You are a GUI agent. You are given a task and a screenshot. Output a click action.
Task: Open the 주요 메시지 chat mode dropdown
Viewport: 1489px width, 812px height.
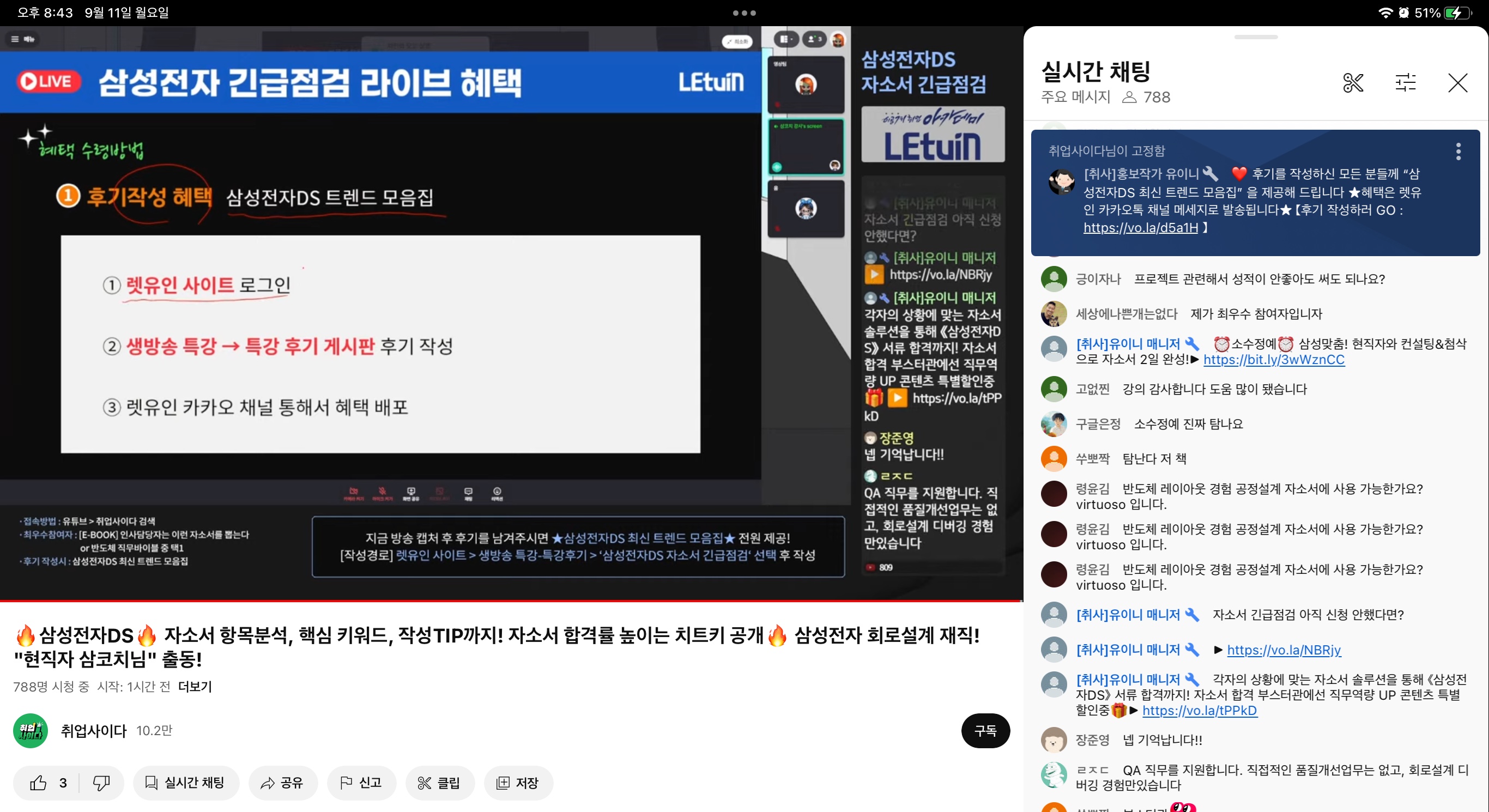(1075, 97)
